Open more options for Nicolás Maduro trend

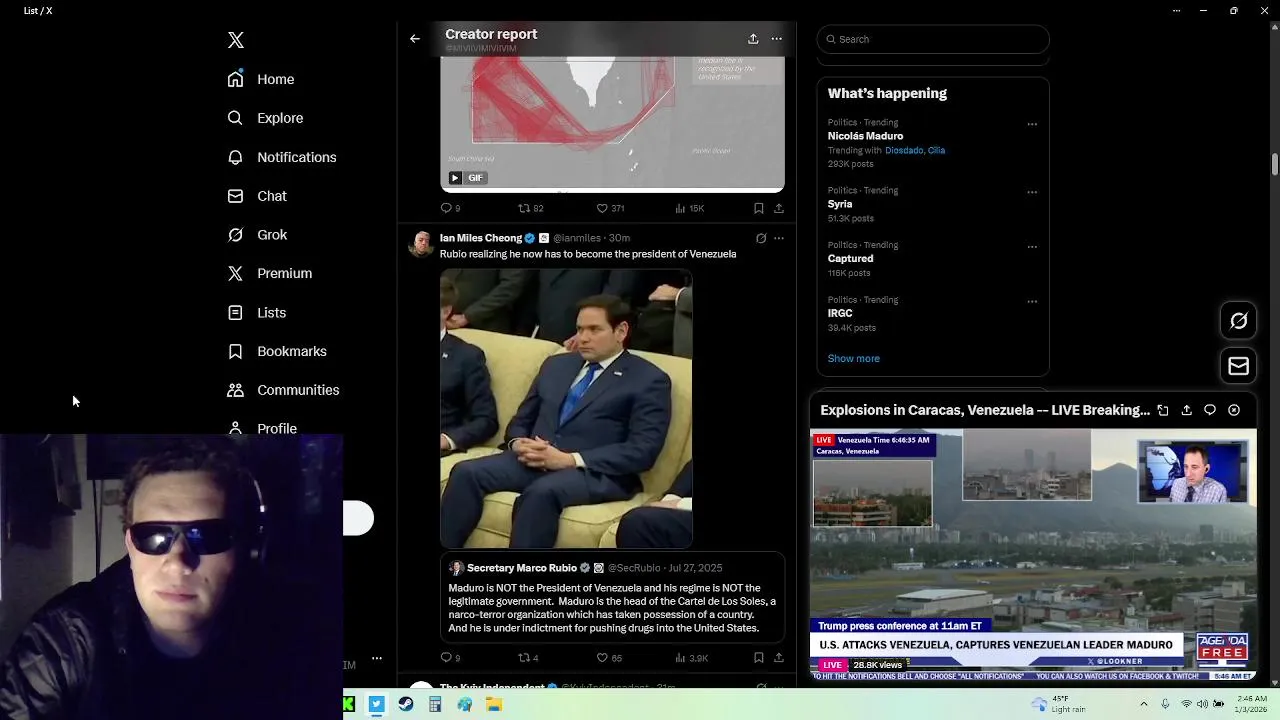1032,124
